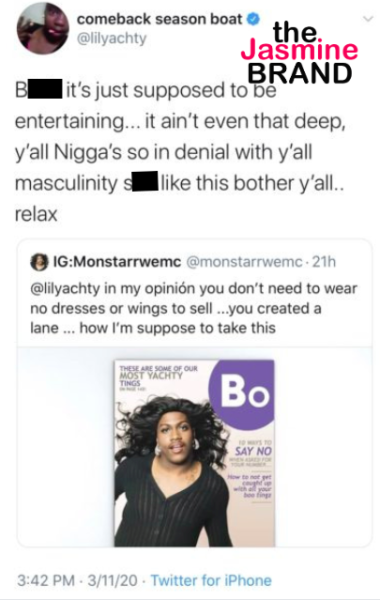Open IG:Monstarrwemc display name in quote
Screen dimensions: 380x600
click(x=117, y=262)
